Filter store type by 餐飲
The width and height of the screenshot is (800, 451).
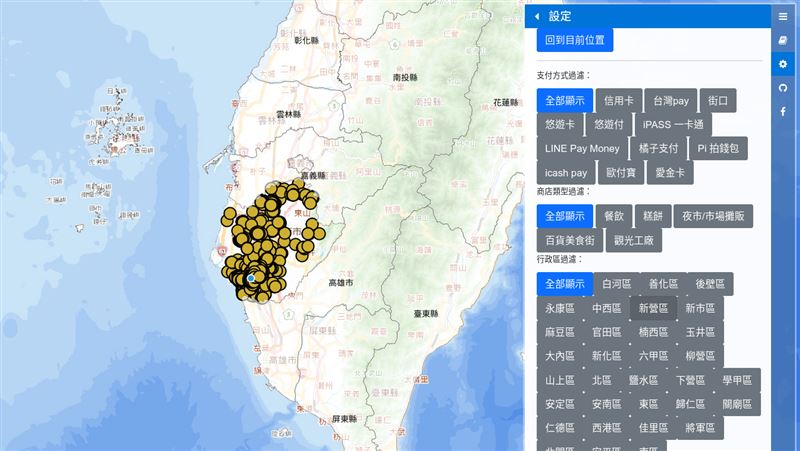tap(614, 216)
